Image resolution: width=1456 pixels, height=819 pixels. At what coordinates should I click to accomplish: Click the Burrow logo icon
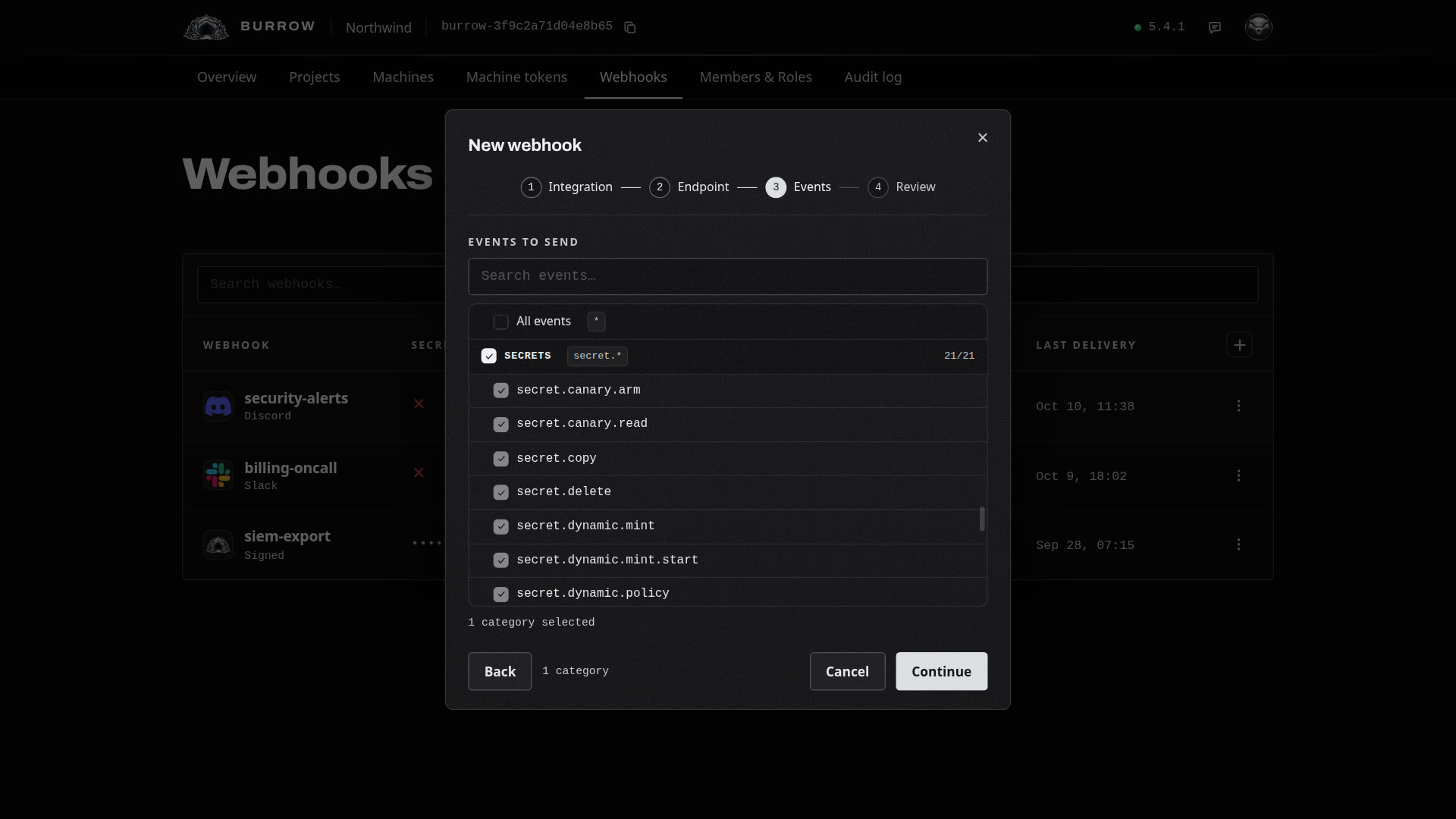point(206,27)
